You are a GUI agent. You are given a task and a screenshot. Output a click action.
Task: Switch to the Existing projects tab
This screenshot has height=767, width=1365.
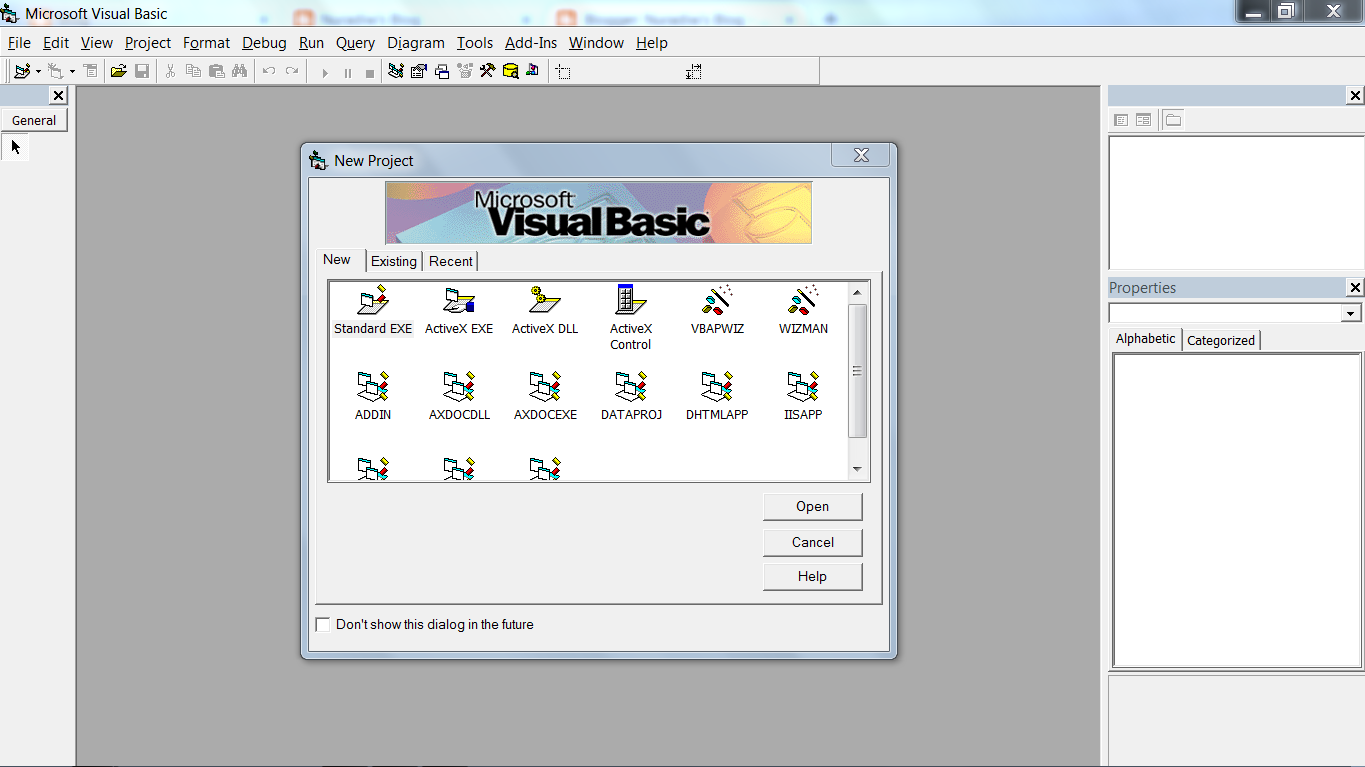pyautogui.click(x=393, y=261)
